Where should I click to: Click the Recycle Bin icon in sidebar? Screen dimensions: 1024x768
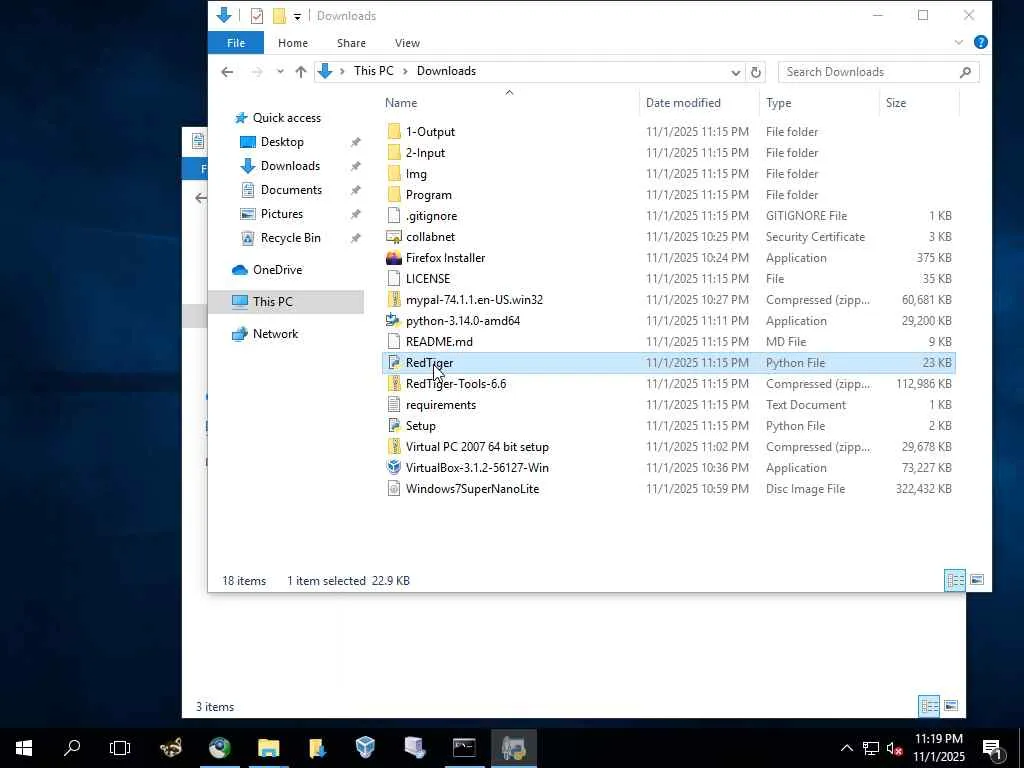(248, 238)
